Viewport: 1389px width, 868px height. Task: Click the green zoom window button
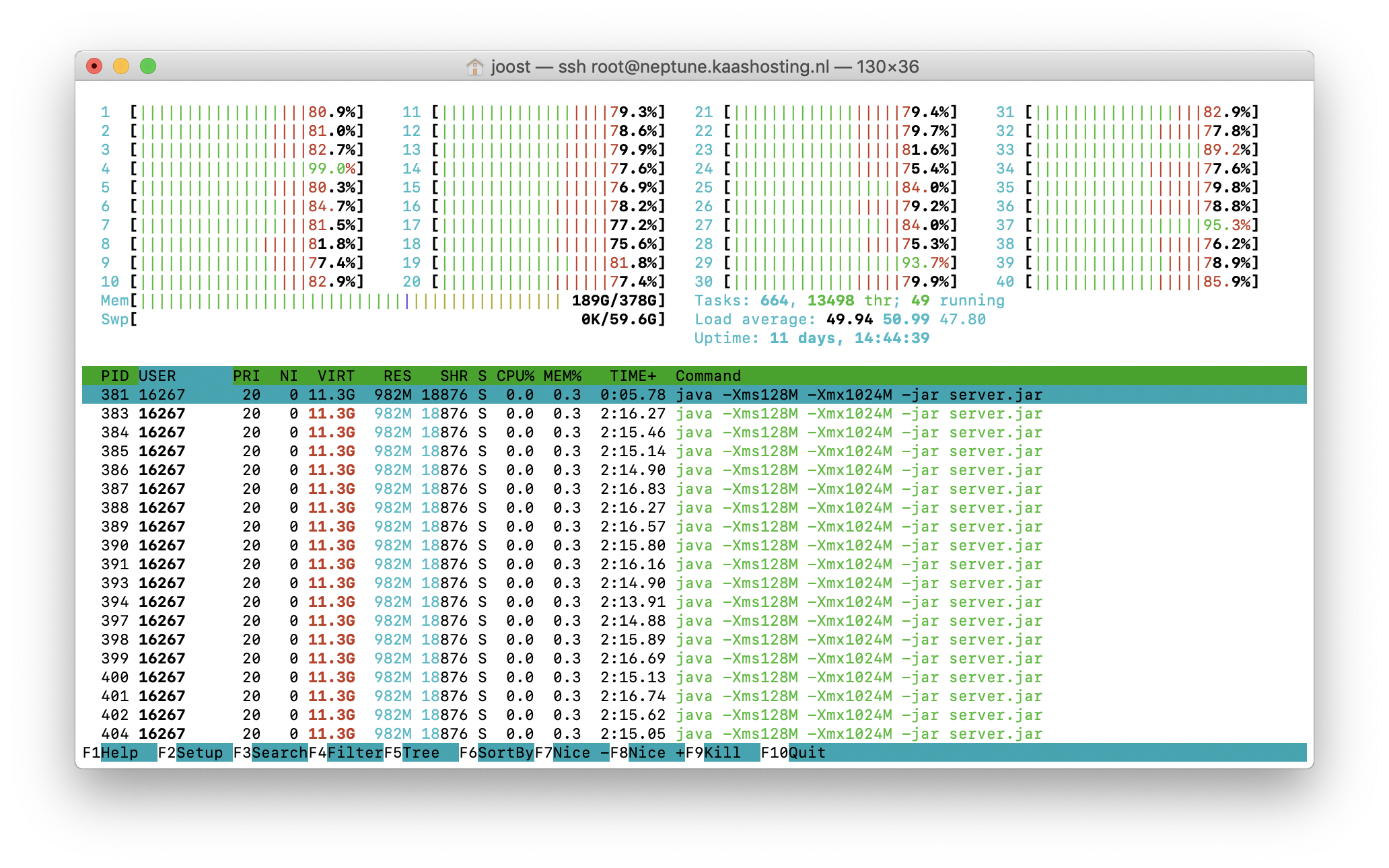click(148, 66)
